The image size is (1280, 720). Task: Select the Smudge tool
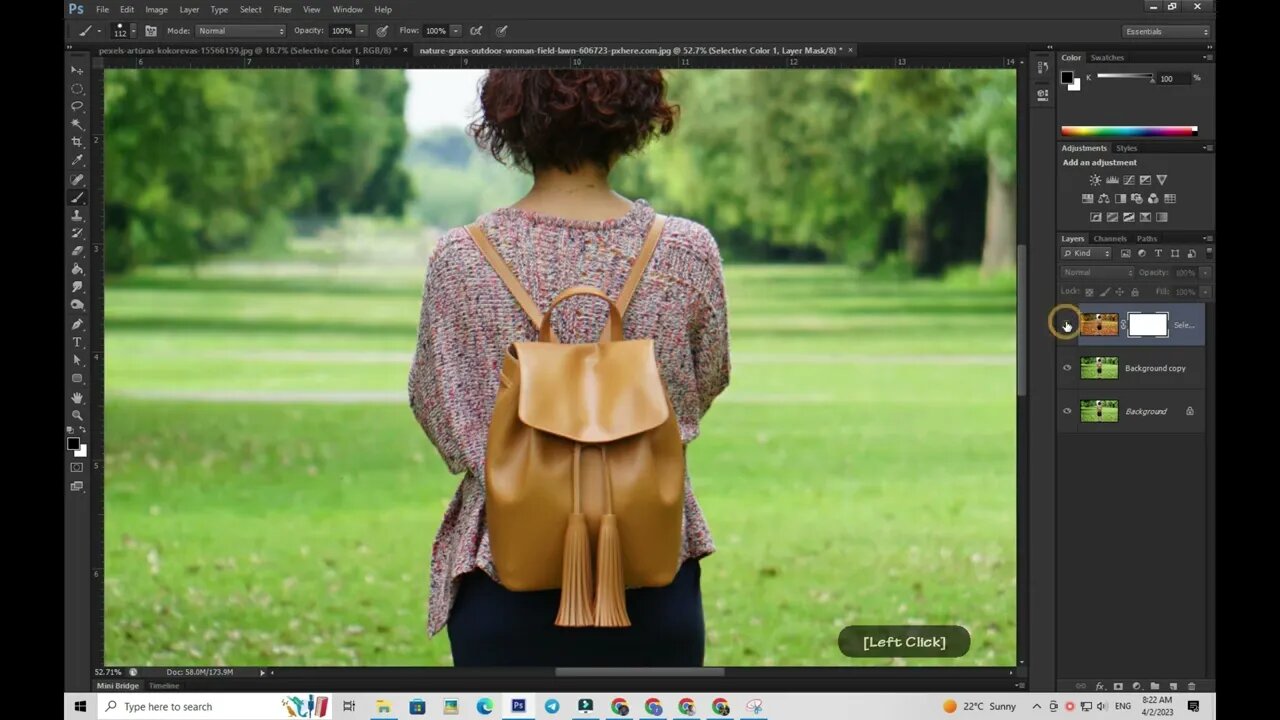pos(77,287)
